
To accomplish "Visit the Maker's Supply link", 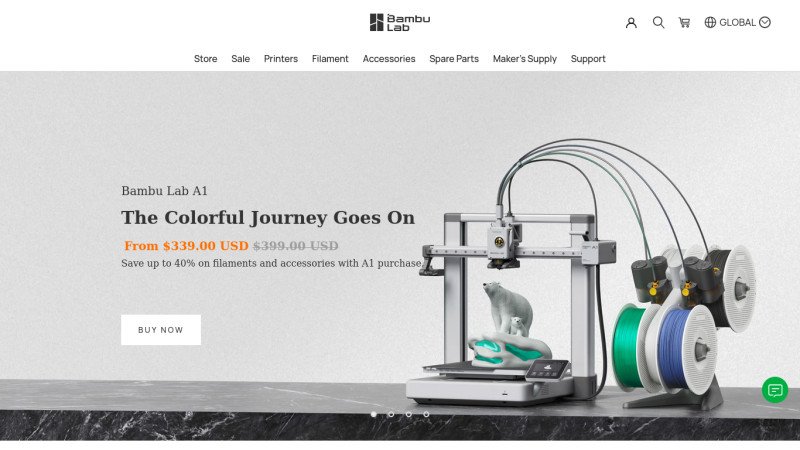I will coord(524,59).
